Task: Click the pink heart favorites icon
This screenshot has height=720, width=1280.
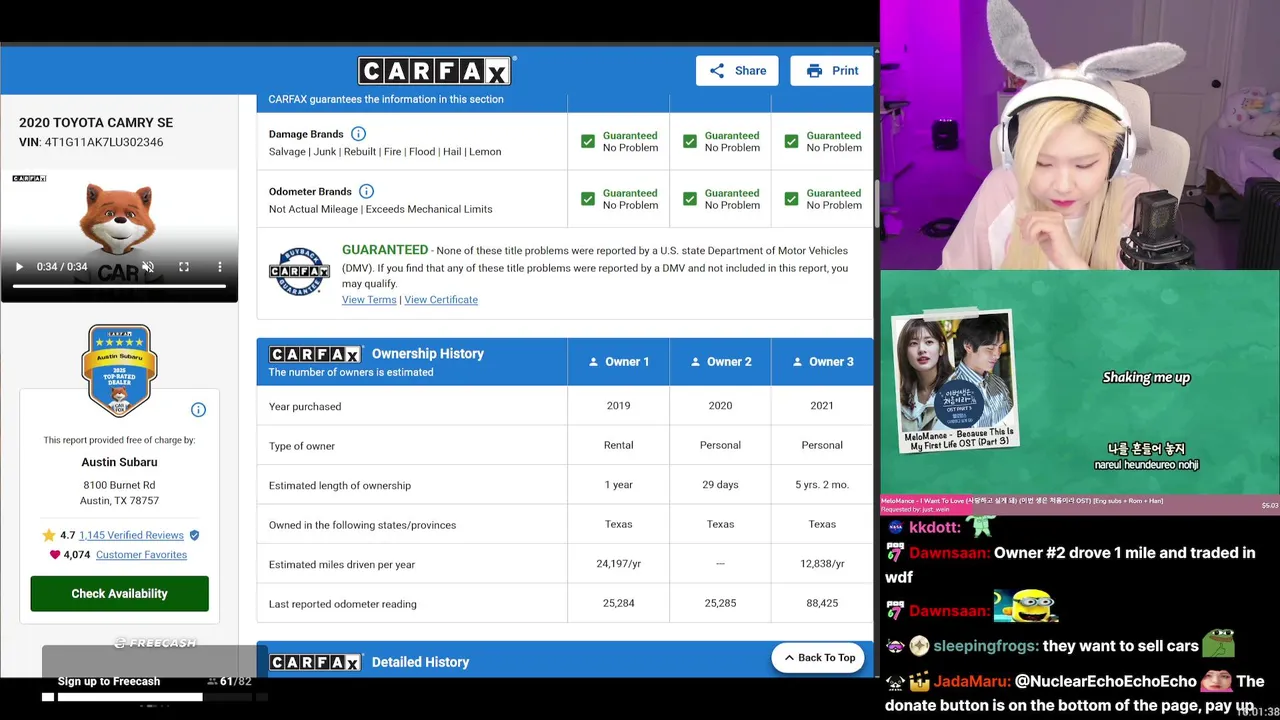Action: (55, 555)
